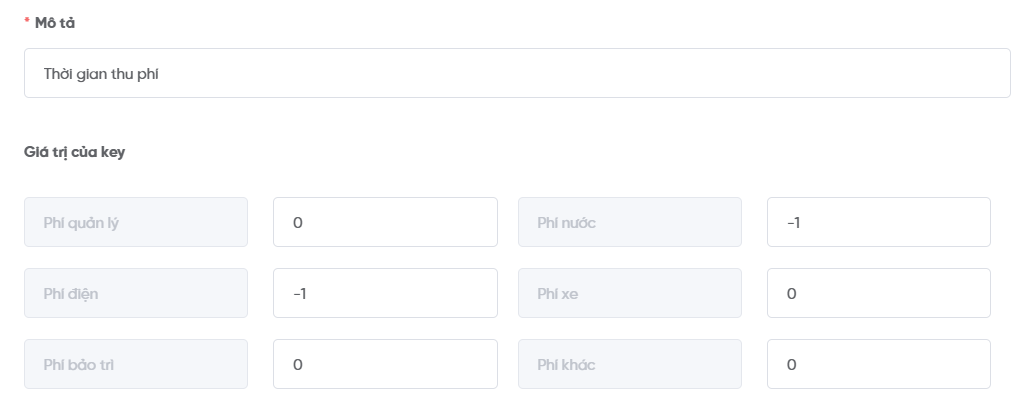Click the disabled Phí điện key field

[136, 293]
